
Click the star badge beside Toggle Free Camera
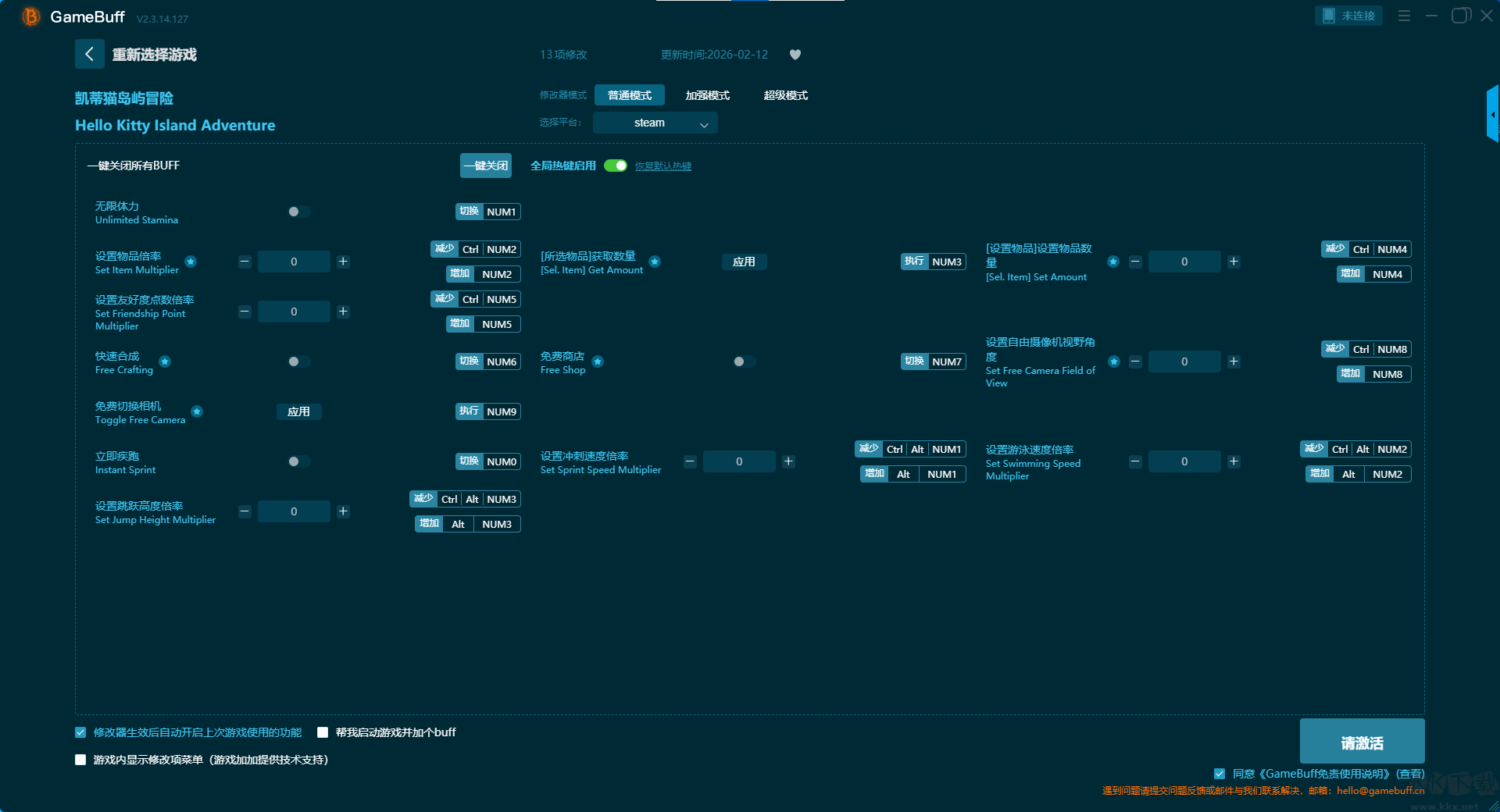(x=197, y=411)
